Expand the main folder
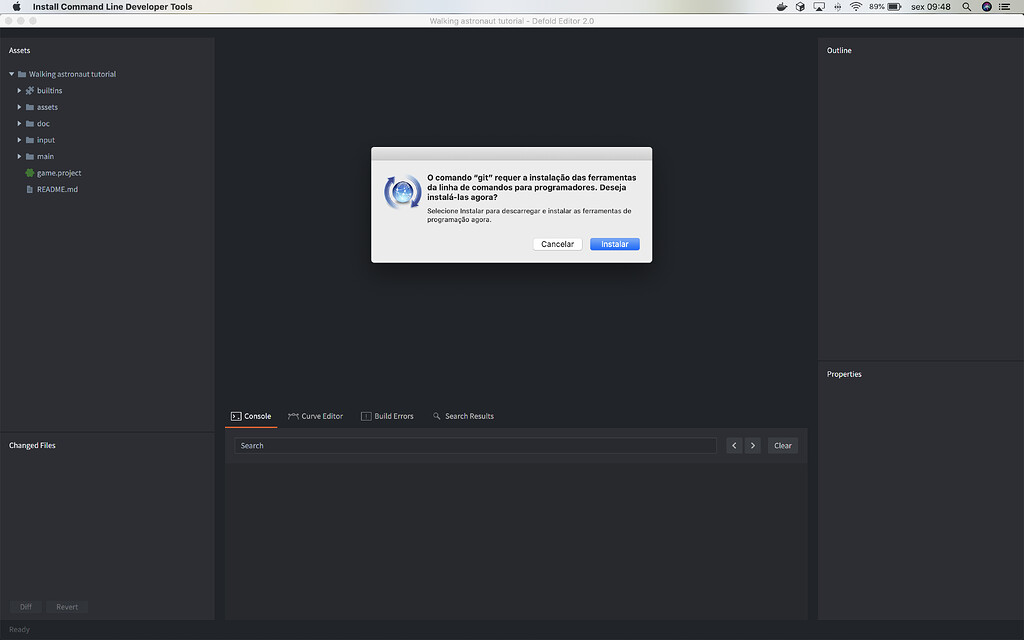 (x=17, y=156)
